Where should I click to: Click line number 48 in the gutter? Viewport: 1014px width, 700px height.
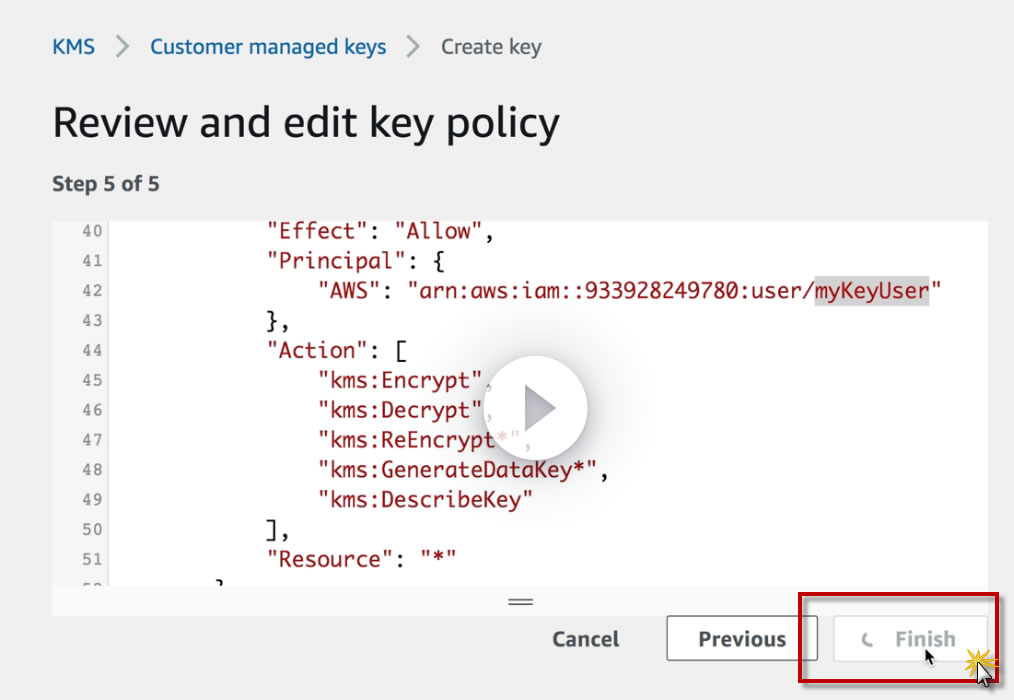pyautogui.click(x=92, y=469)
